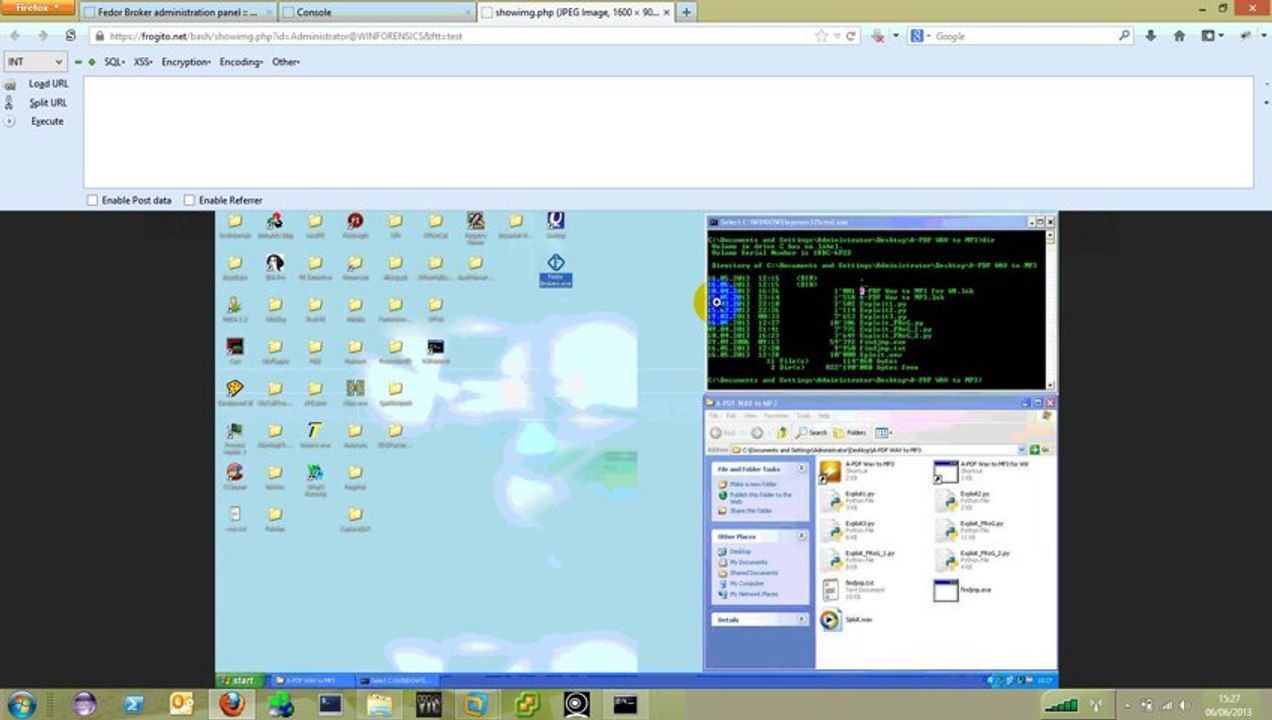Click the HackBar green plus button
The height and width of the screenshot is (720, 1272).
pyautogui.click(x=92, y=62)
